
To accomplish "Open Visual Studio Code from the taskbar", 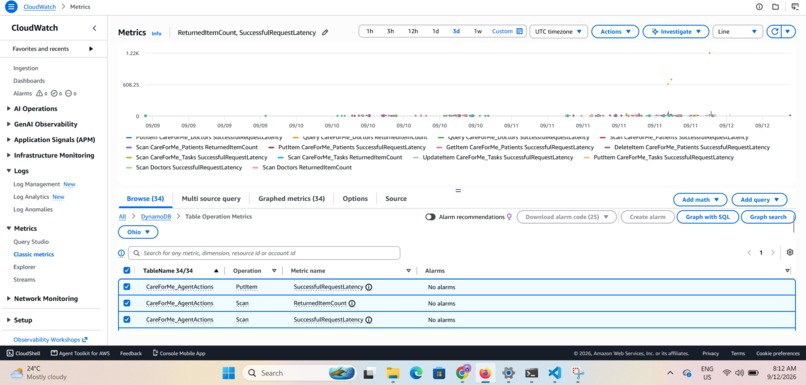I will point(555,373).
